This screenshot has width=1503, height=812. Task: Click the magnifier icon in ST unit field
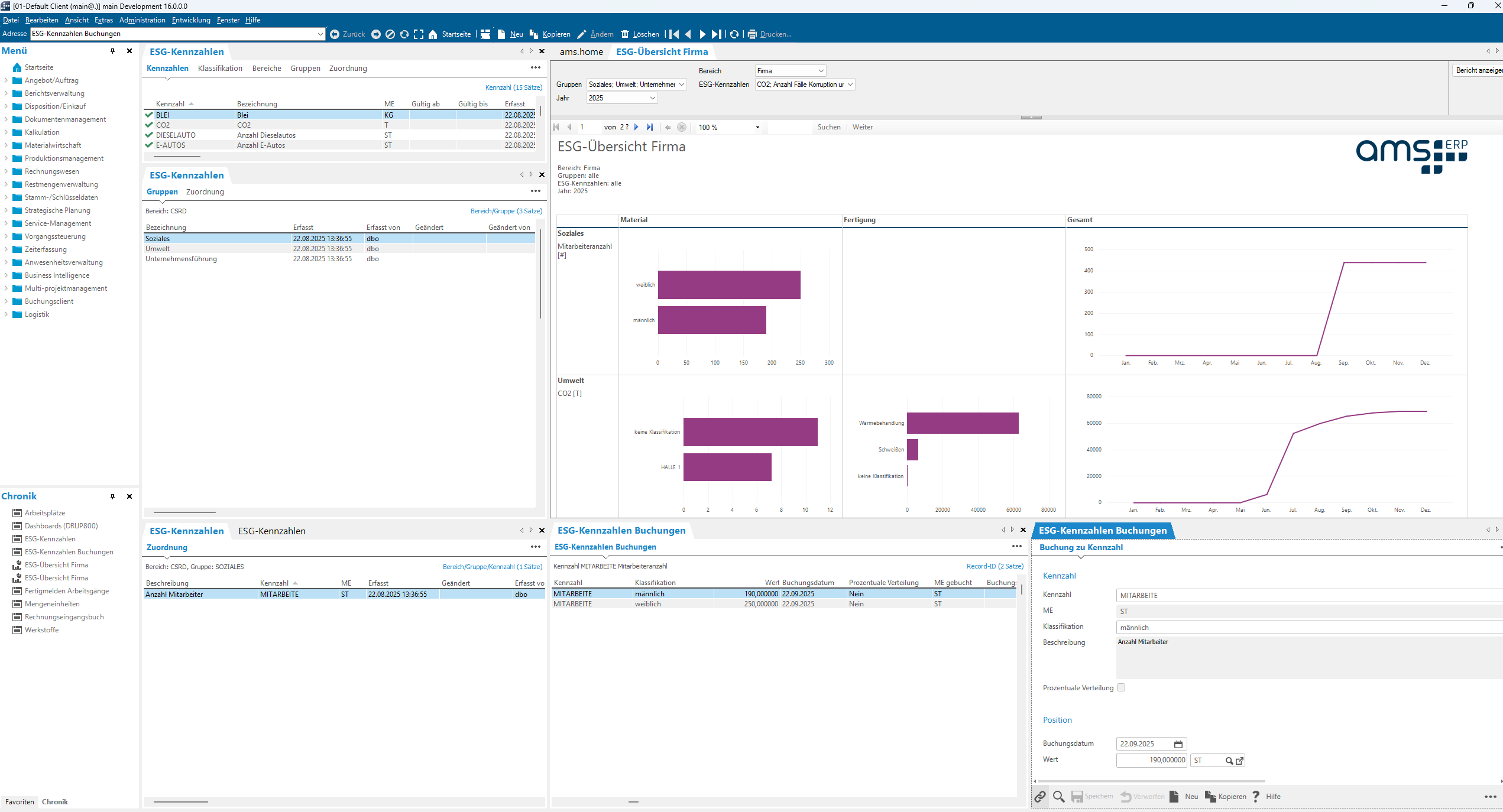click(1229, 761)
